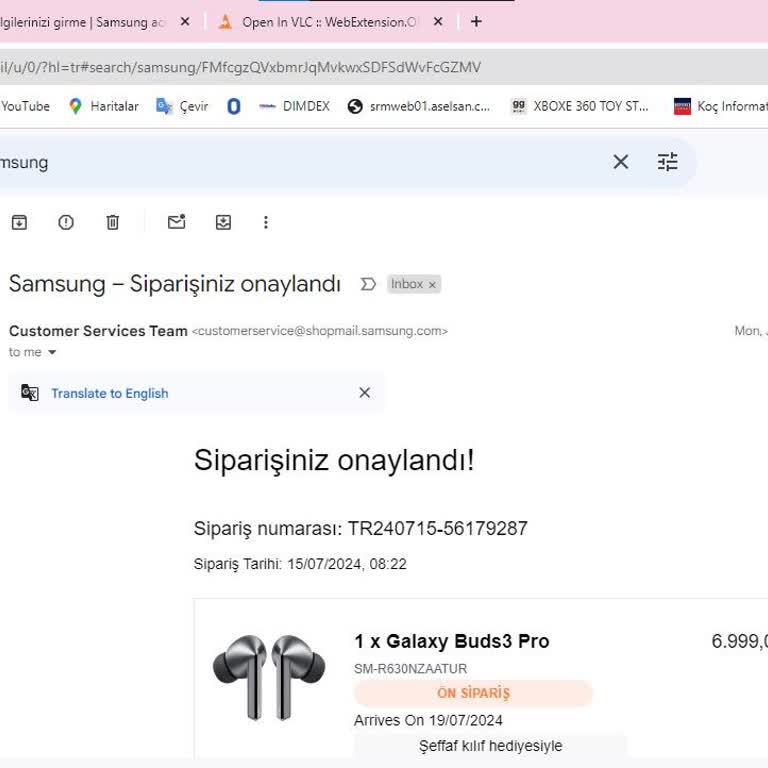Open the YouTube bookmark
The width and height of the screenshot is (768, 768).
tap(25, 106)
